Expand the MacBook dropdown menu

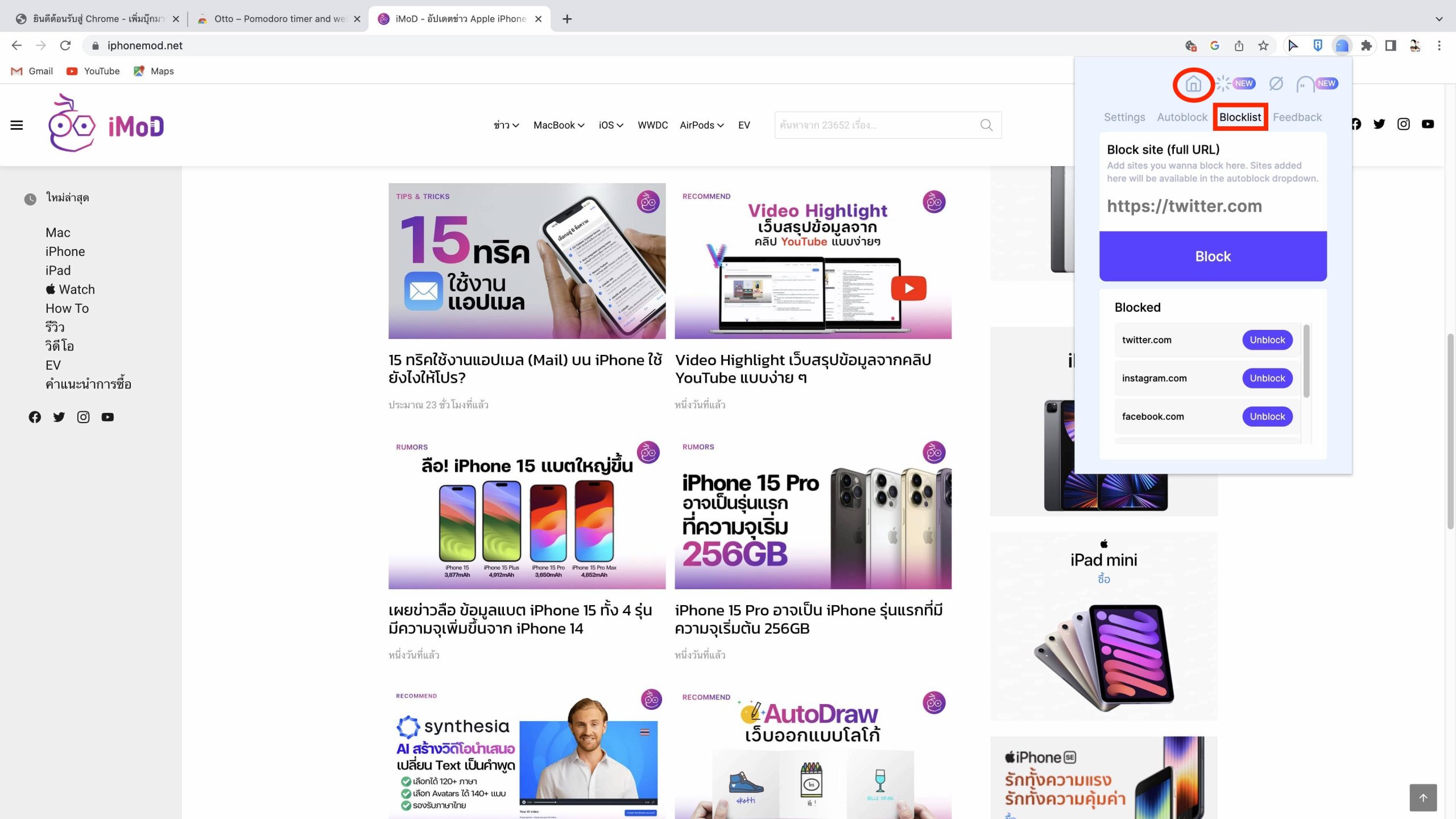(x=559, y=125)
